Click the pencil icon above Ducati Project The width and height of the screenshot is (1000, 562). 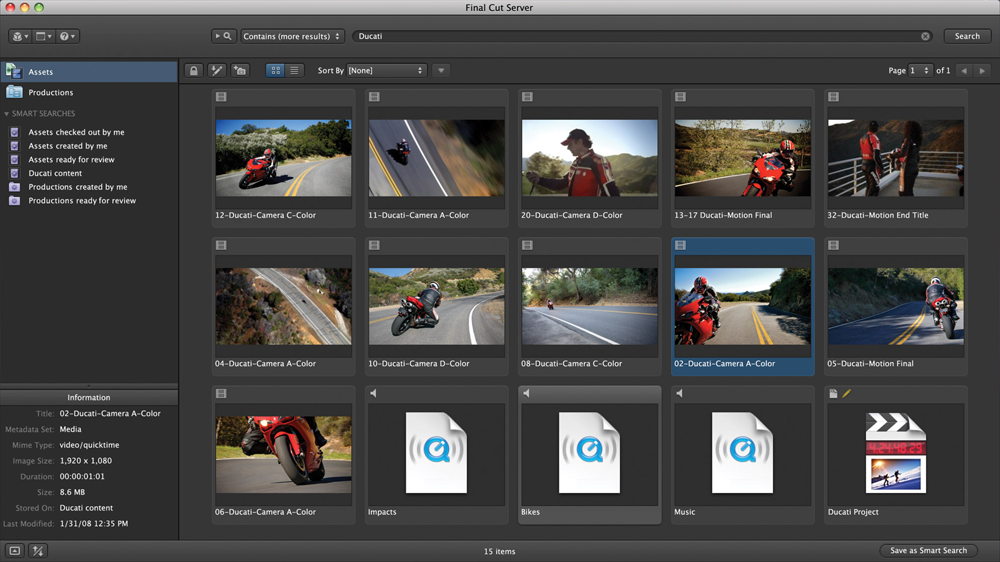tap(846, 394)
